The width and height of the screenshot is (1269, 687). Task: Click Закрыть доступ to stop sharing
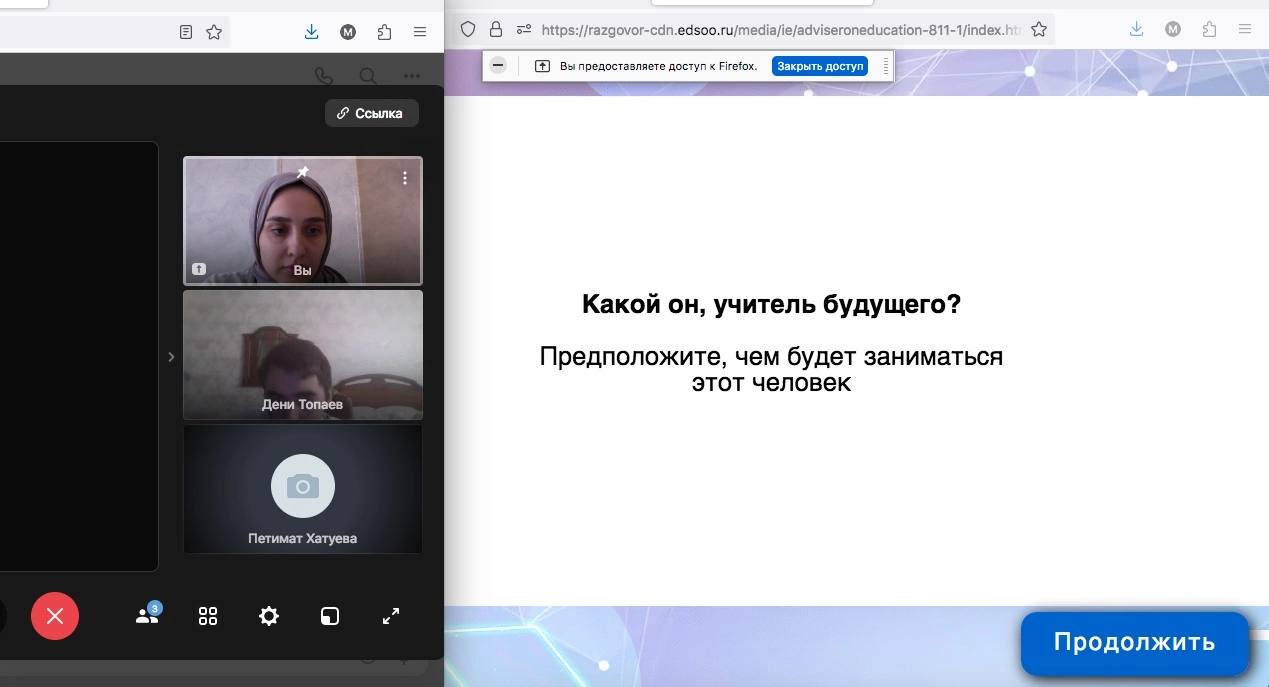tap(820, 66)
